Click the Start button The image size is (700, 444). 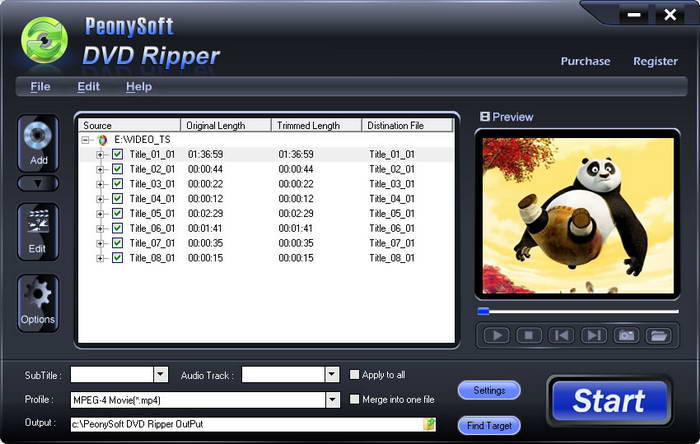click(609, 401)
